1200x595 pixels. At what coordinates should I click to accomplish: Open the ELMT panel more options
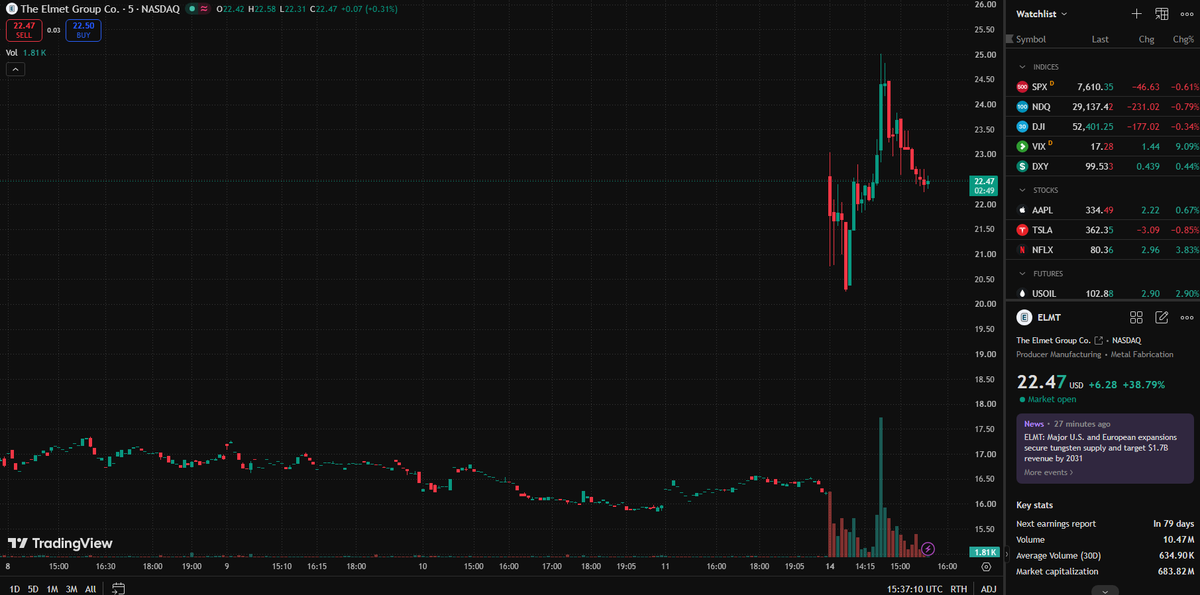tap(1187, 317)
